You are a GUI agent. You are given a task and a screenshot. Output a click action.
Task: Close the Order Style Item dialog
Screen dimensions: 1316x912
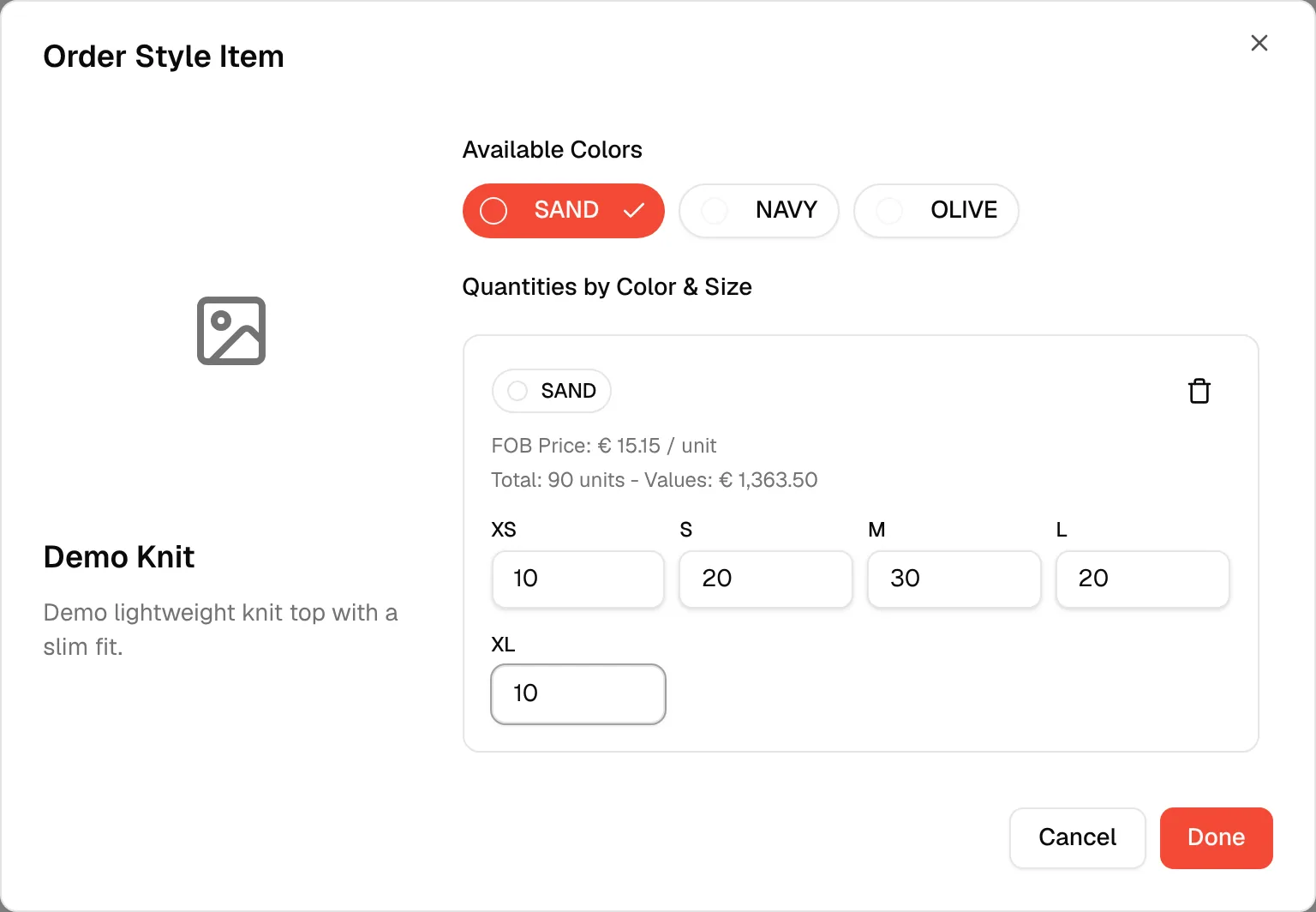click(1259, 43)
